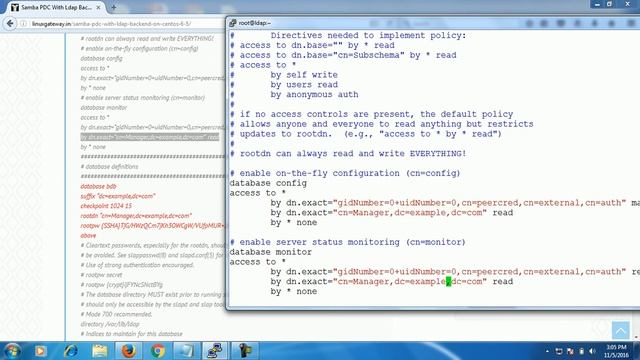Click the browser address bar URL

click(111, 24)
